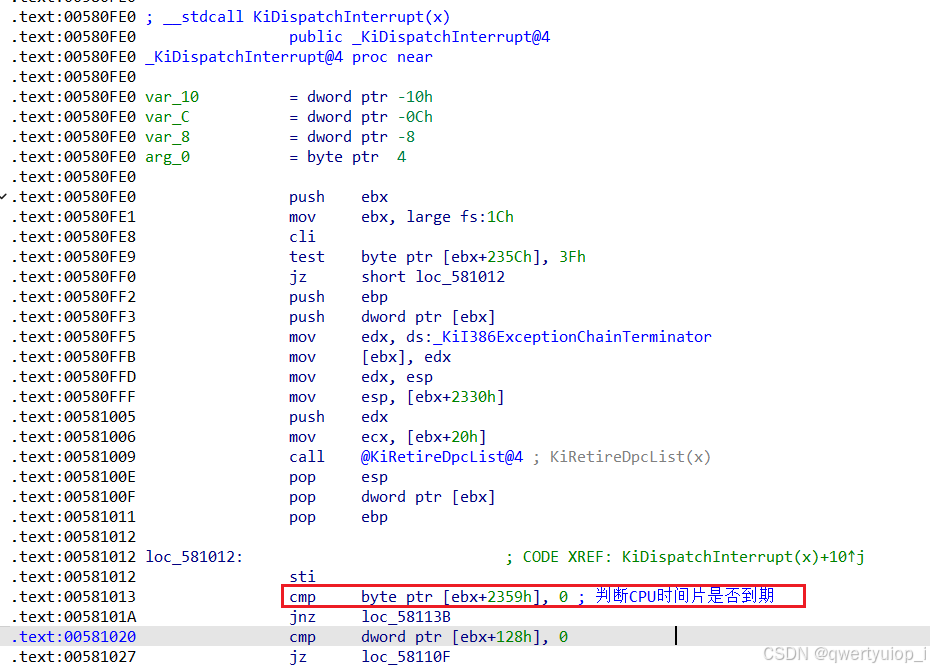Select the -10h offset value
Viewport: 930px width, 669px height.
pyautogui.click(x=415, y=97)
